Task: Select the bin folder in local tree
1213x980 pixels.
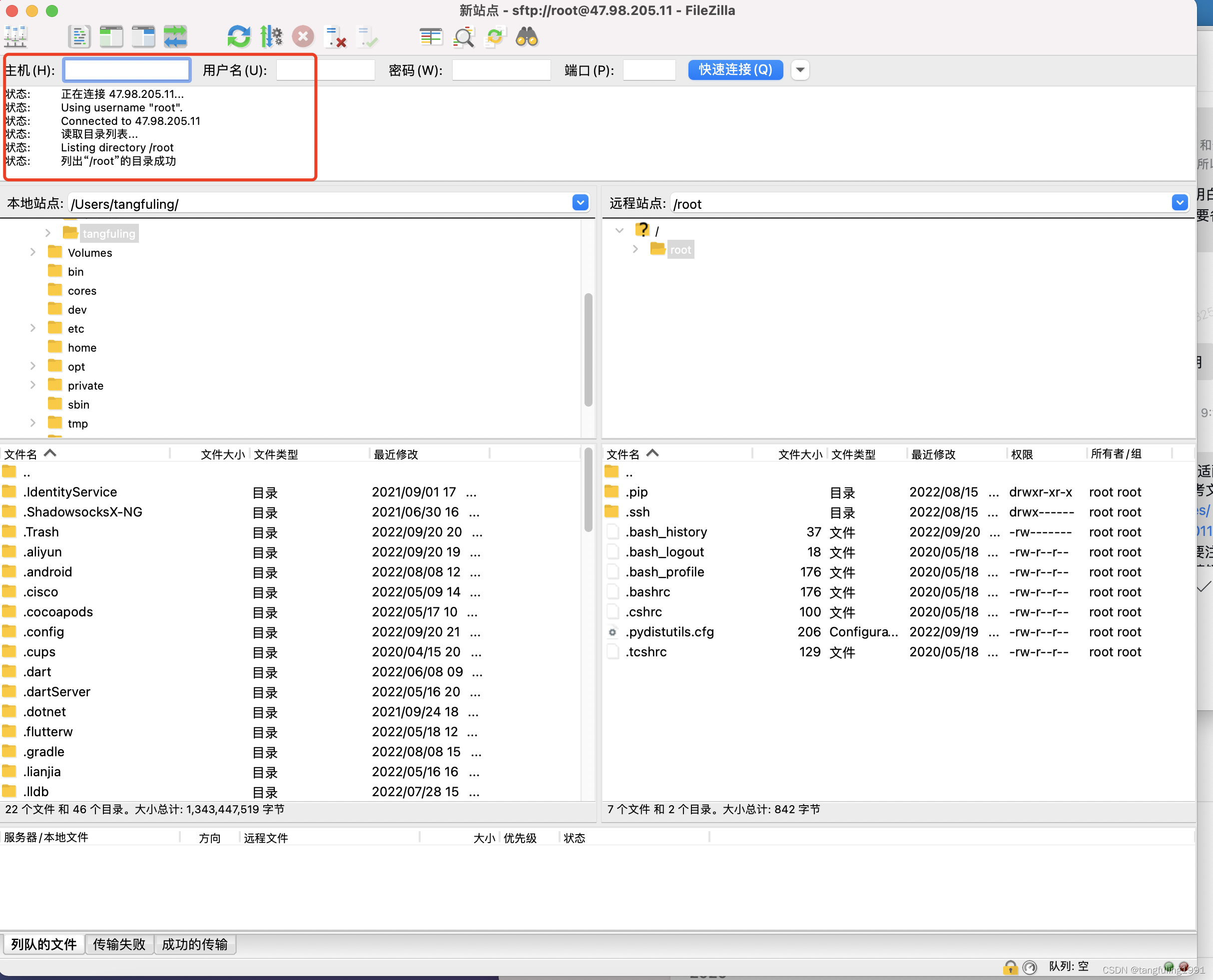Action: (75, 272)
